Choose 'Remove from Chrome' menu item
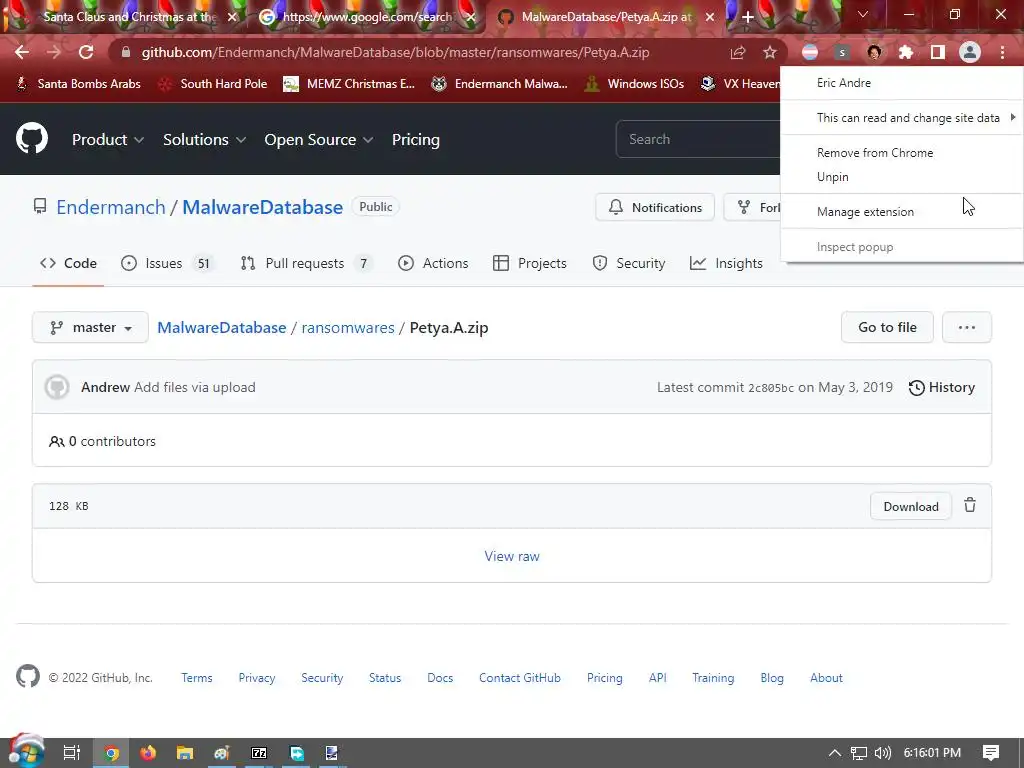Viewport: 1024px width, 768px height. 902,153
